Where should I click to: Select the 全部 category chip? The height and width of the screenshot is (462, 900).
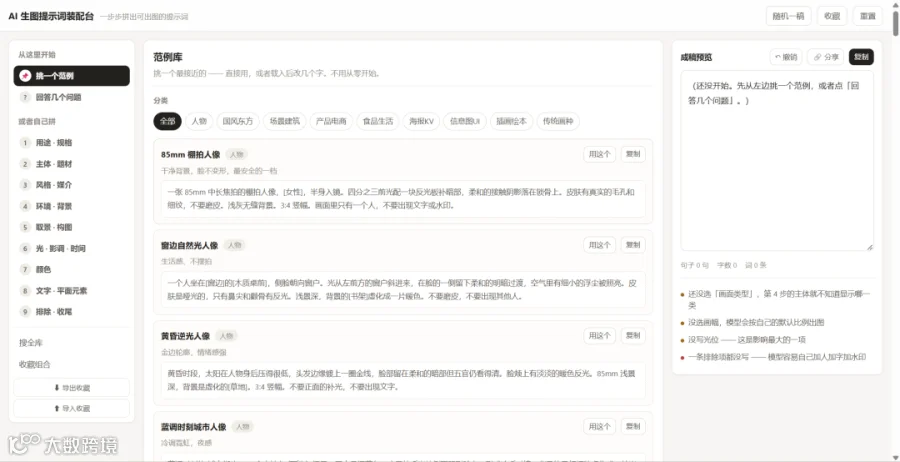coord(167,122)
